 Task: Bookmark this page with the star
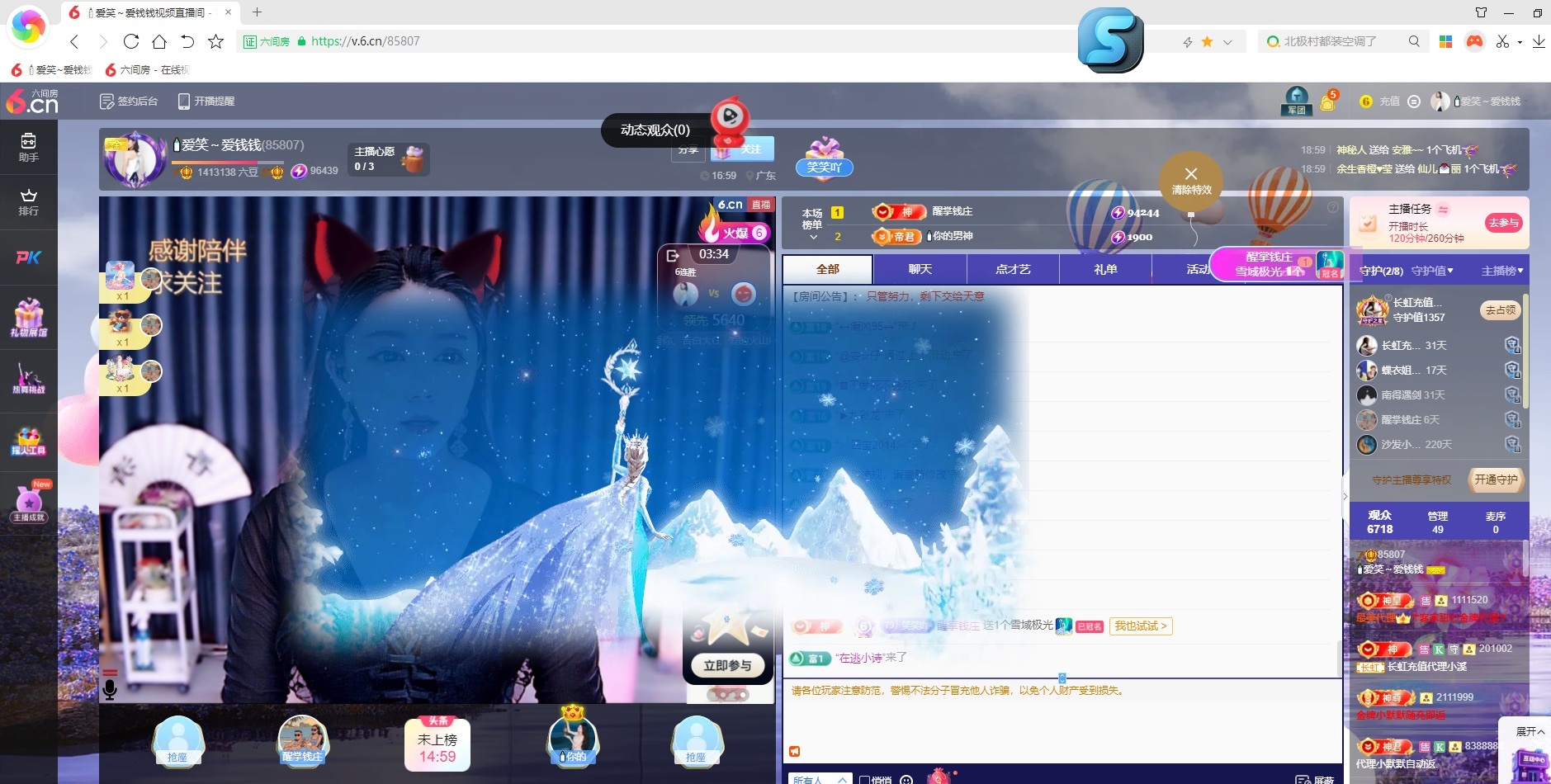[x=1207, y=41]
